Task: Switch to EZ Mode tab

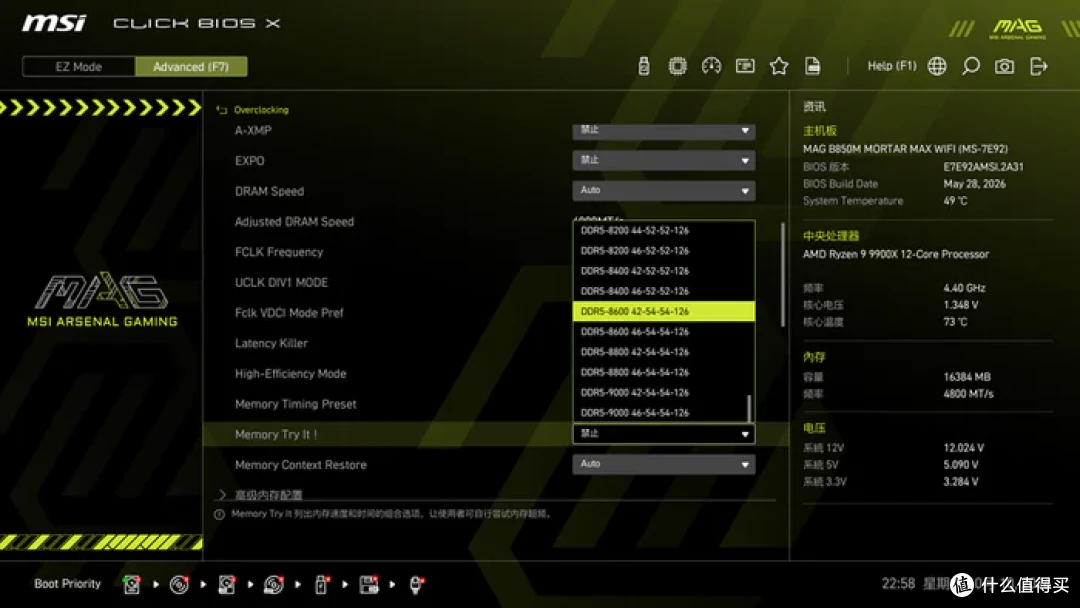Action: [x=79, y=67]
